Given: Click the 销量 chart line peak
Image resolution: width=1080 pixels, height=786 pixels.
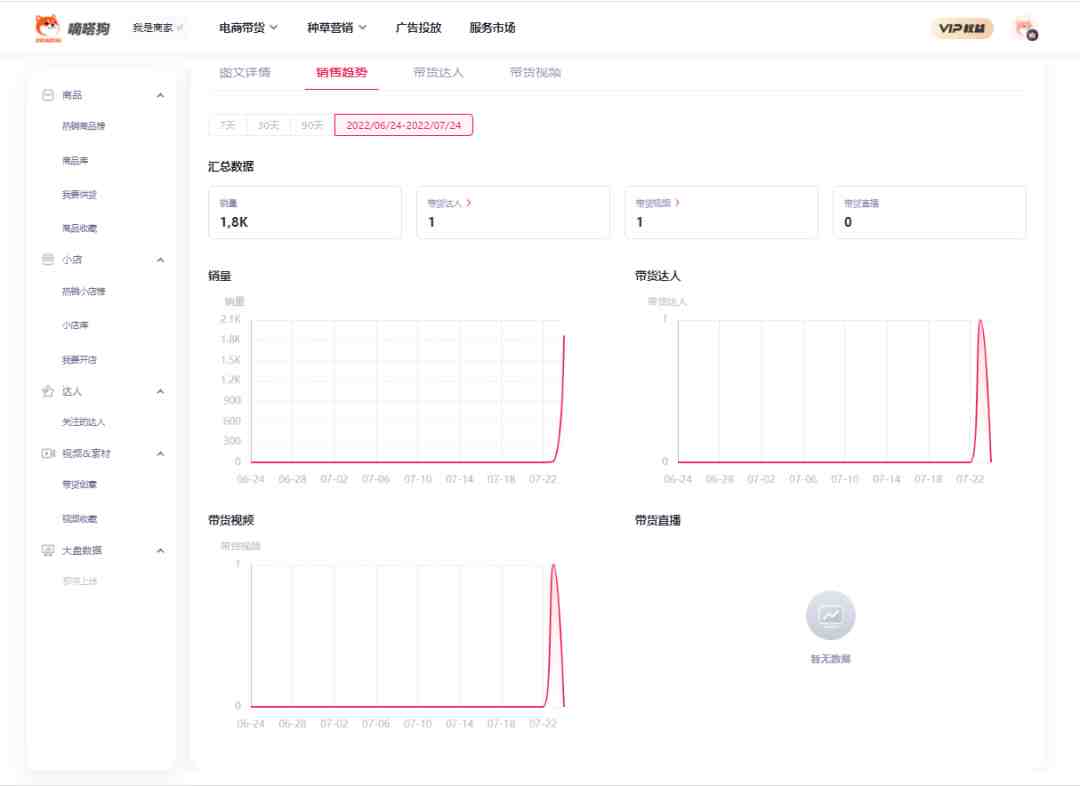Looking at the screenshot, I should tap(563, 338).
